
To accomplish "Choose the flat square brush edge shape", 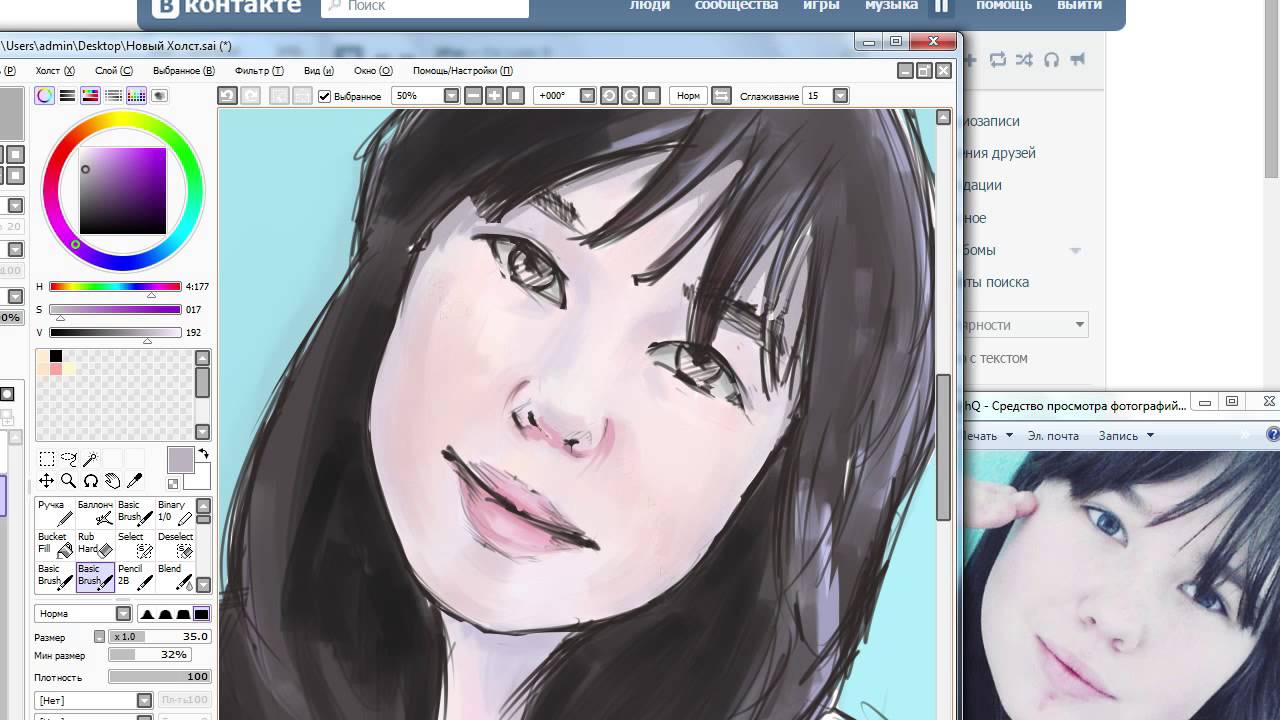I will 201,614.
